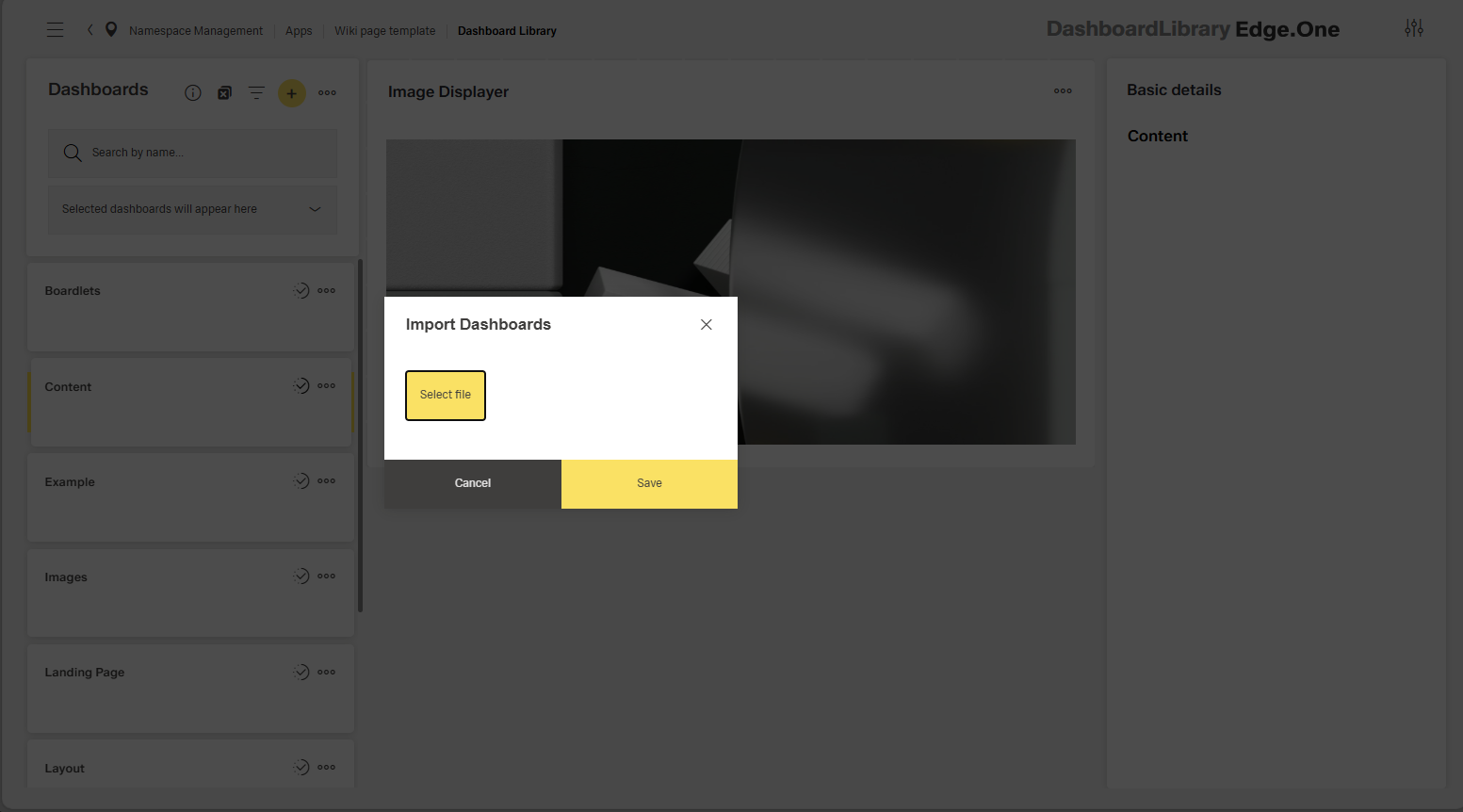Open the hamburger menu at top left
This screenshot has width=1463, height=812.
point(55,29)
